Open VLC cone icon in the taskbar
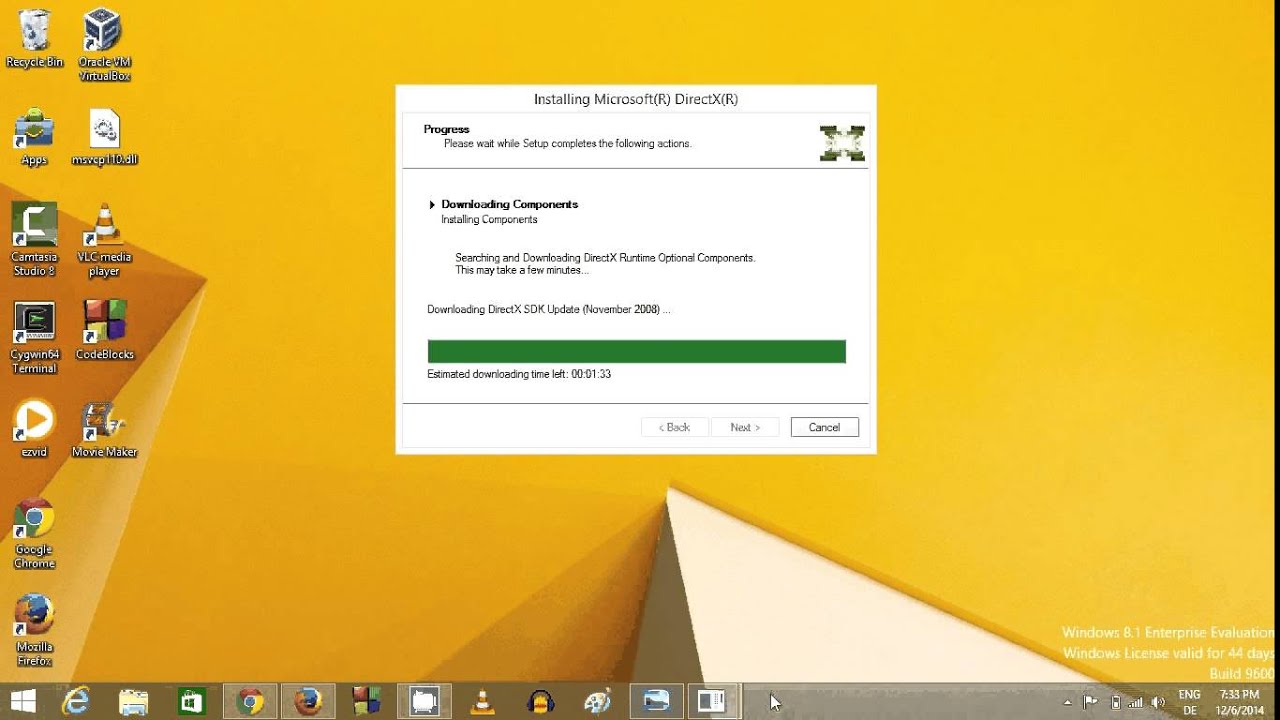This screenshot has height=720, width=1280. pyautogui.click(x=482, y=702)
